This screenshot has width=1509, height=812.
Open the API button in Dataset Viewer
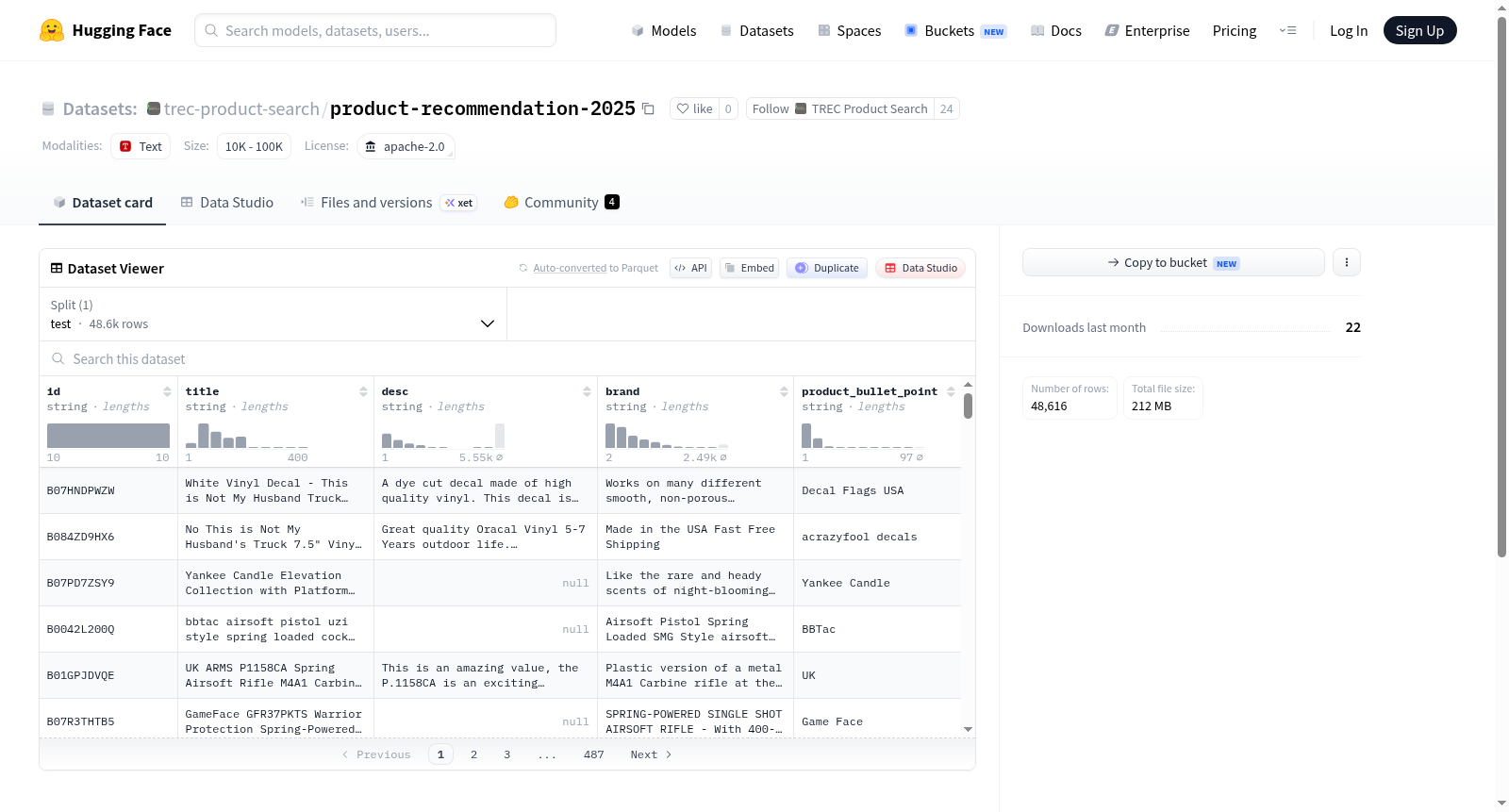[x=690, y=268]
